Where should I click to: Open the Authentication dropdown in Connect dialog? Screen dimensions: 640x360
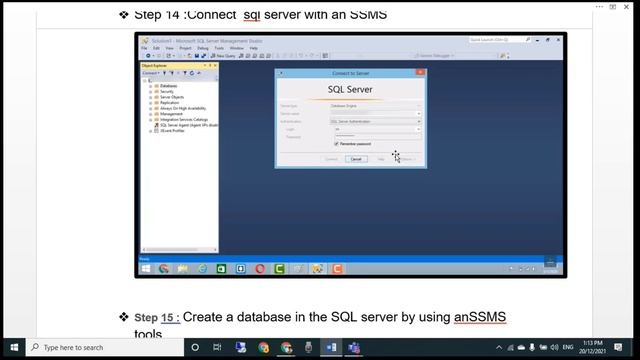[418, 122]
